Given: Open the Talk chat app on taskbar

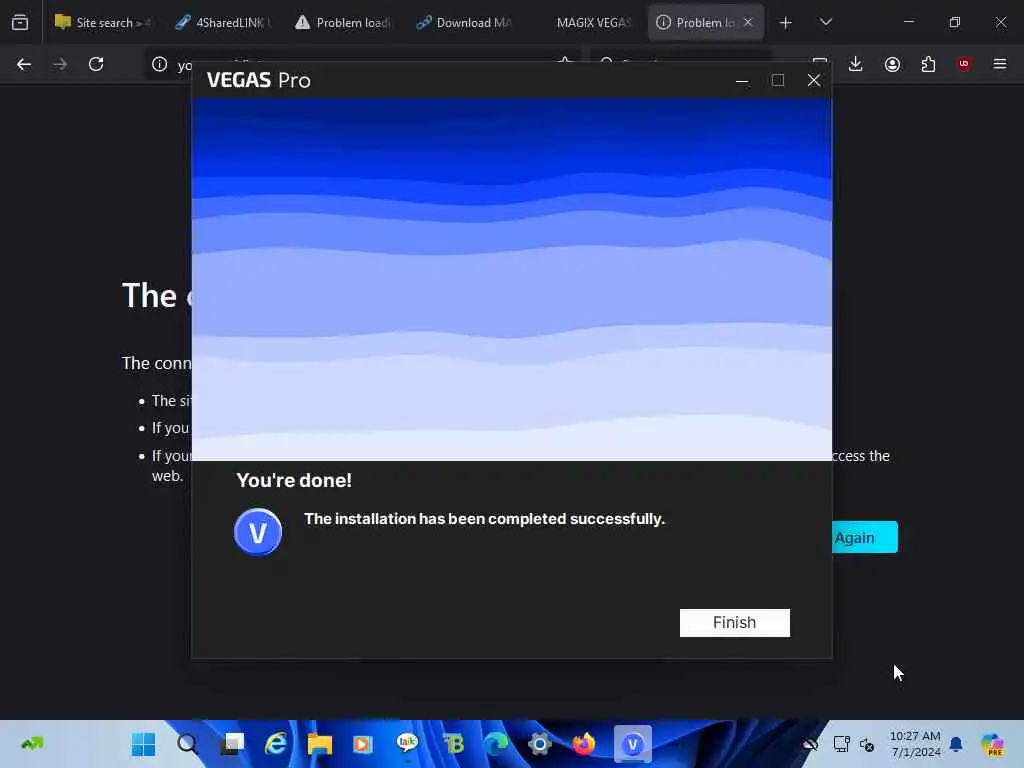Looking at the screenshot, I should coord(408,744).
